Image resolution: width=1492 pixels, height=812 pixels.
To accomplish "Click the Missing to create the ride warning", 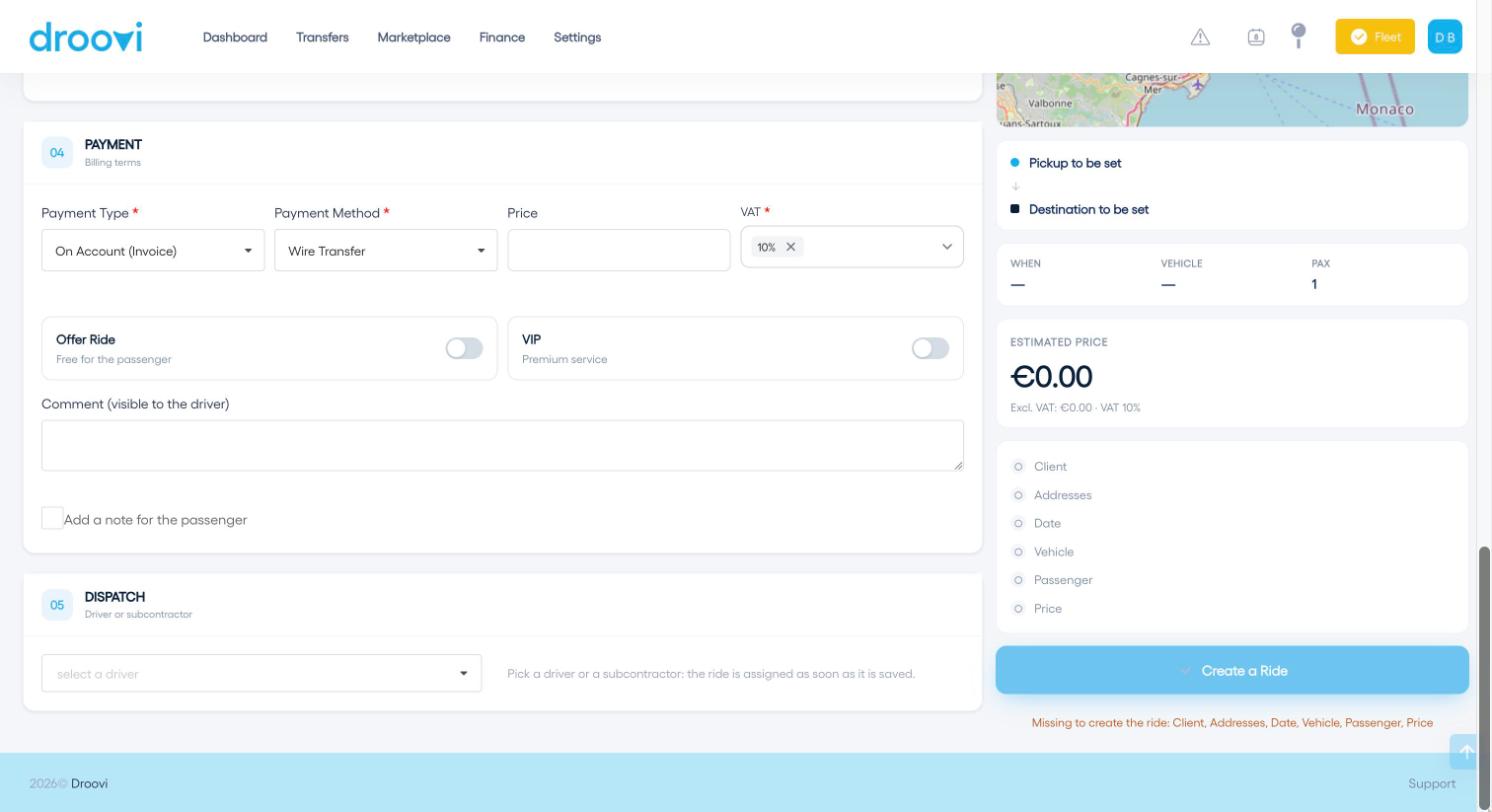I will pyautogui.click(x=1232, y=722).
